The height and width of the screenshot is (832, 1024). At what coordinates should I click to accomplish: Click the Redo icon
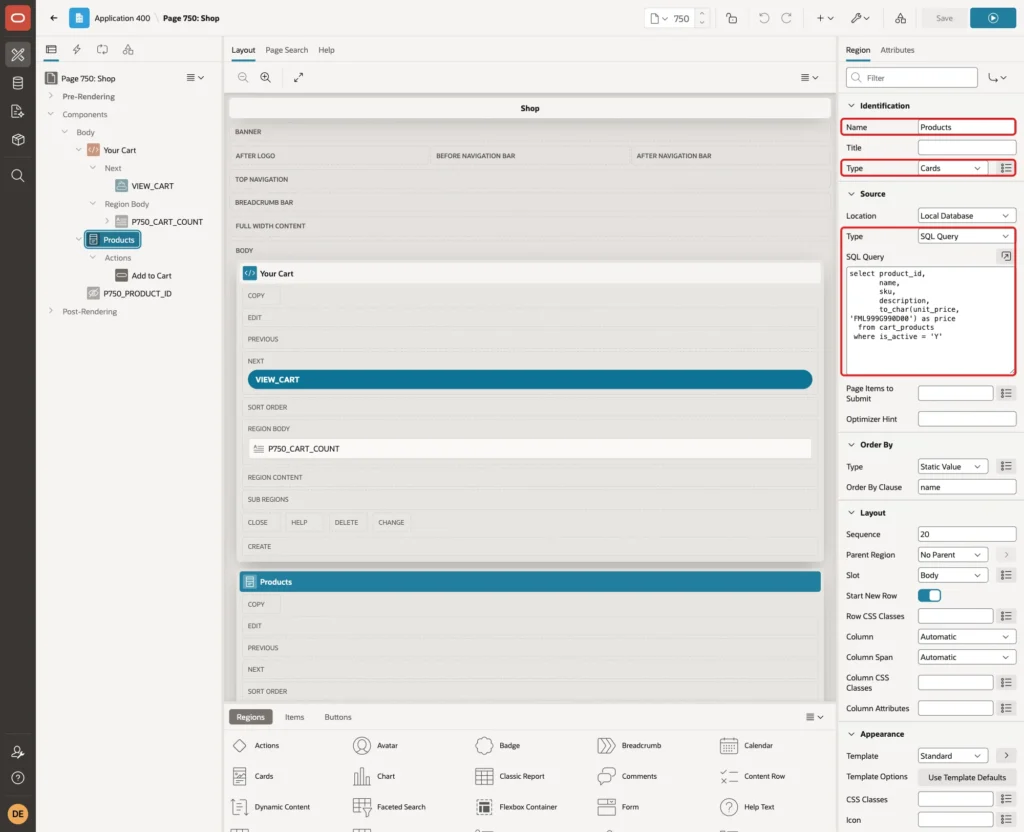786,18
